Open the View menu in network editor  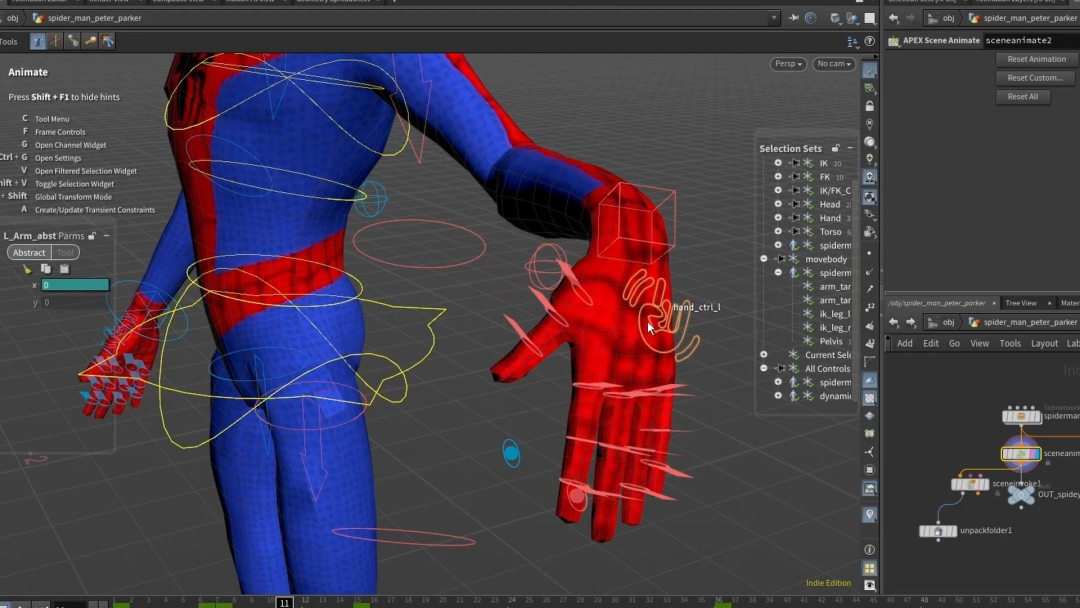pyautogui.click(x=979, y=344)
